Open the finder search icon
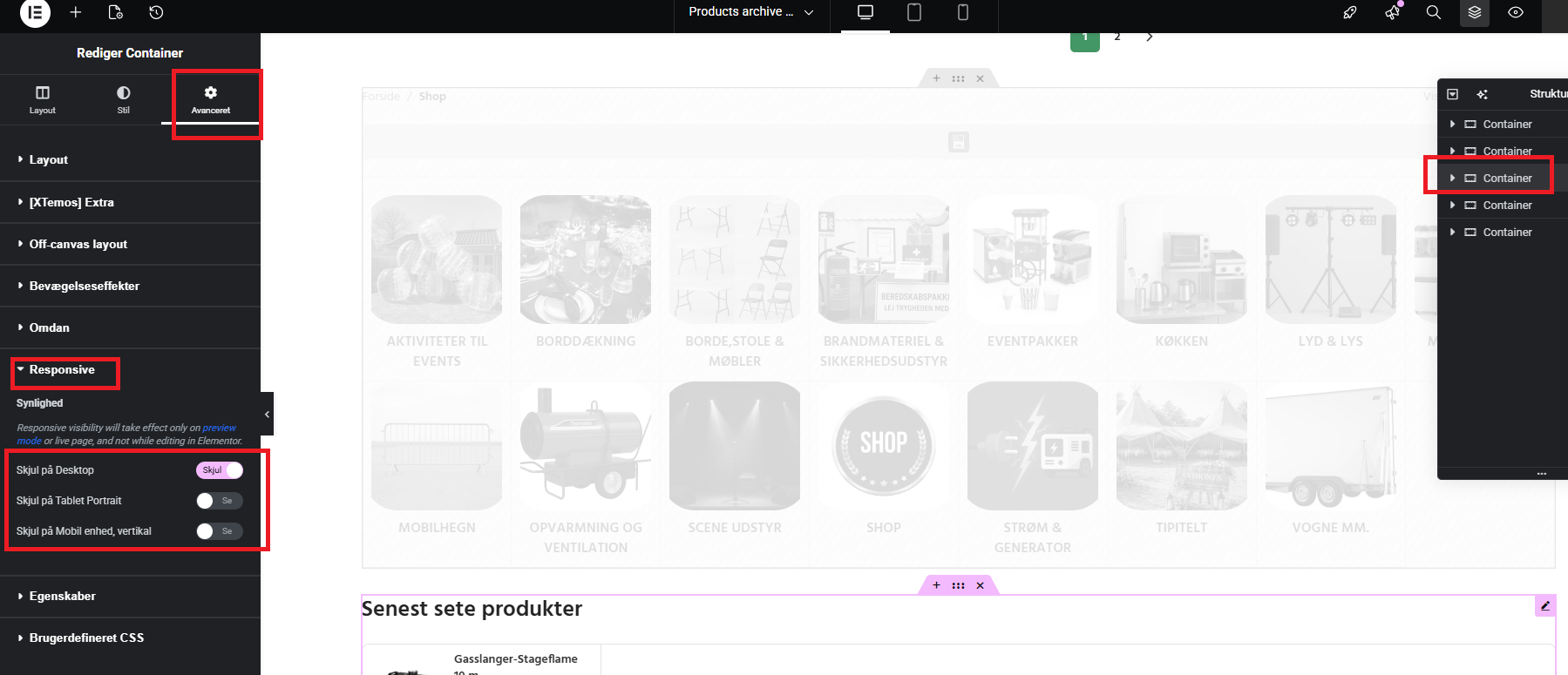The height and width of the screenshot is (675, 1568). coord(1433,12)
